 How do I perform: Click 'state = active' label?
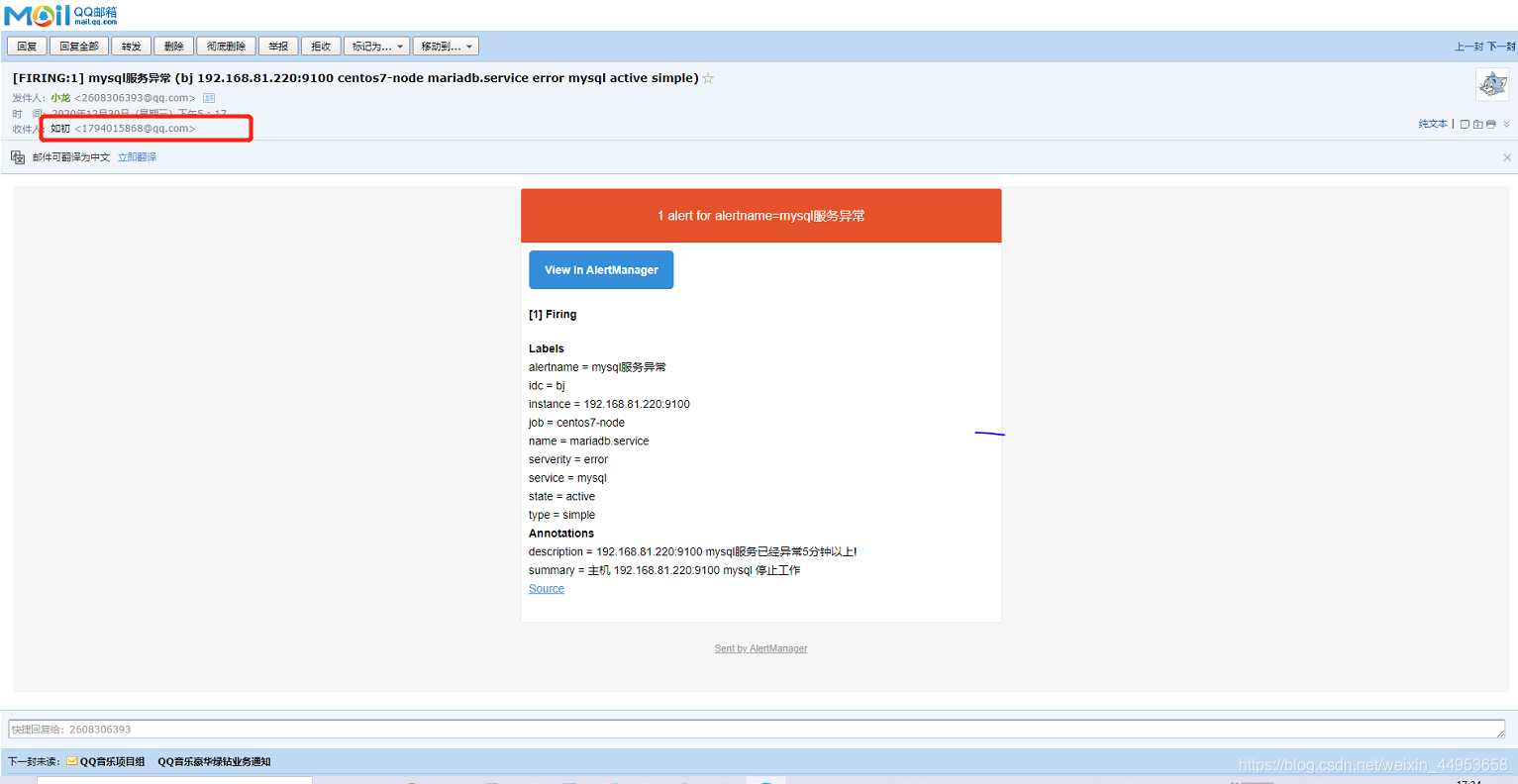pyautogui.click(x=561, y=497)
